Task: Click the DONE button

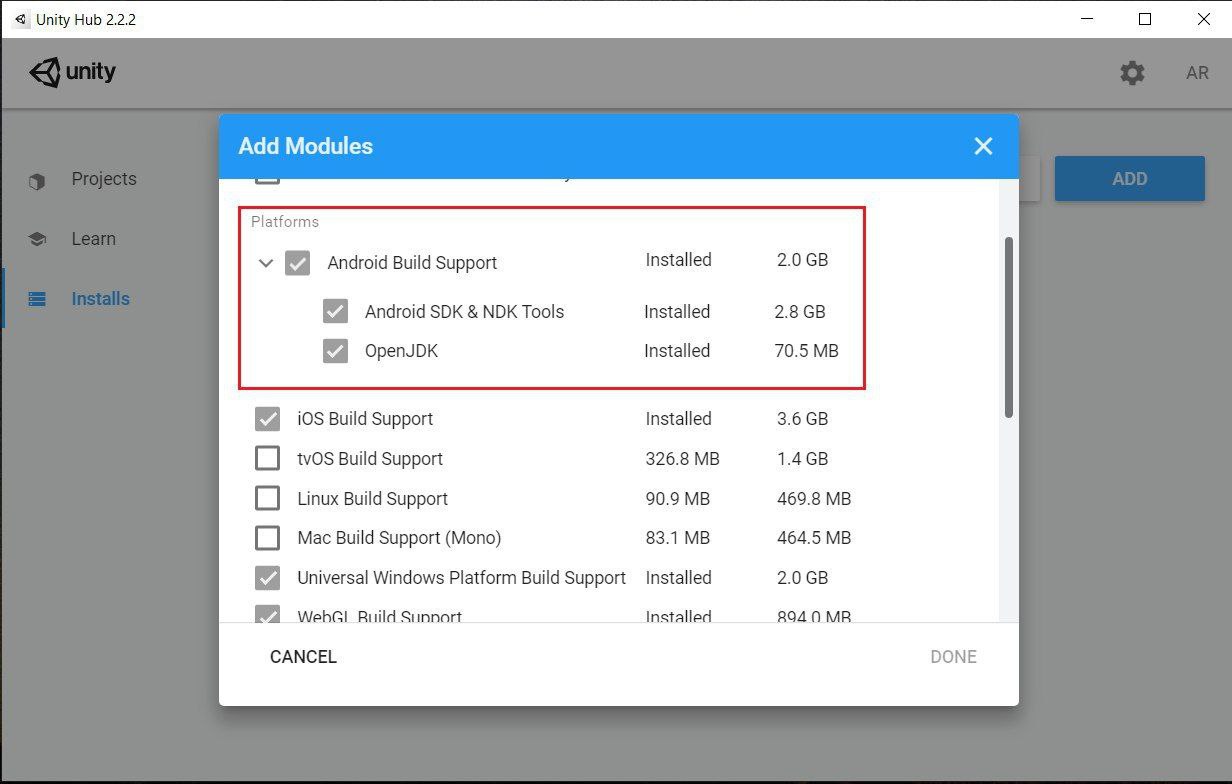Action: (953, 657)
